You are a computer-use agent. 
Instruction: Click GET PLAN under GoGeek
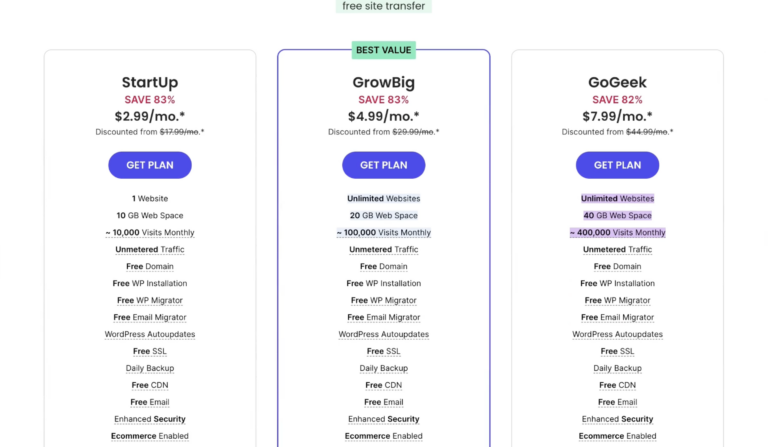point(617,165)
